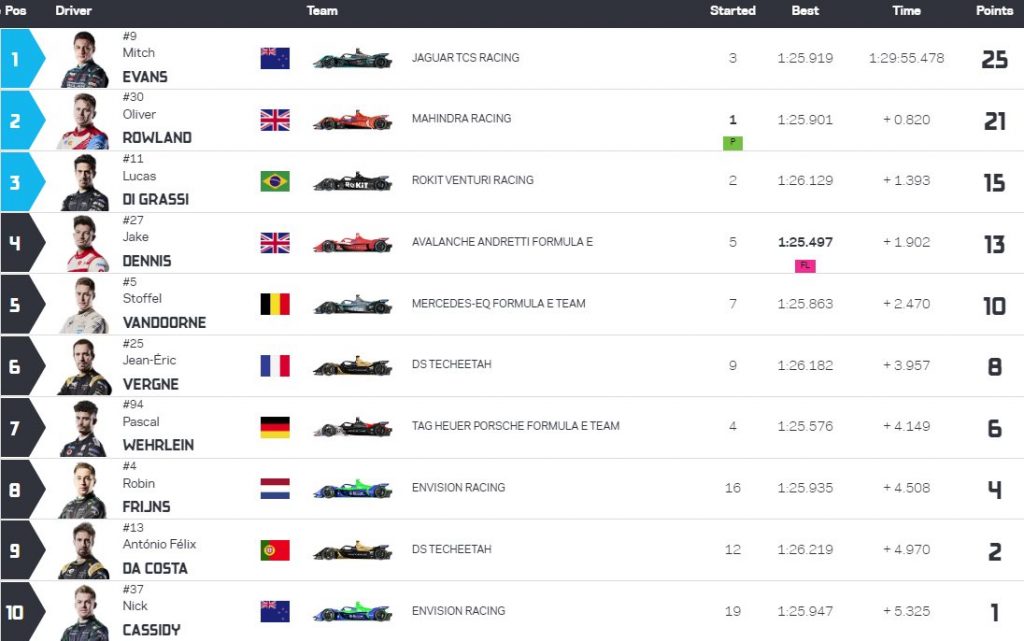Select Pascal Wehrlein's driver photo

coord(84,428)
